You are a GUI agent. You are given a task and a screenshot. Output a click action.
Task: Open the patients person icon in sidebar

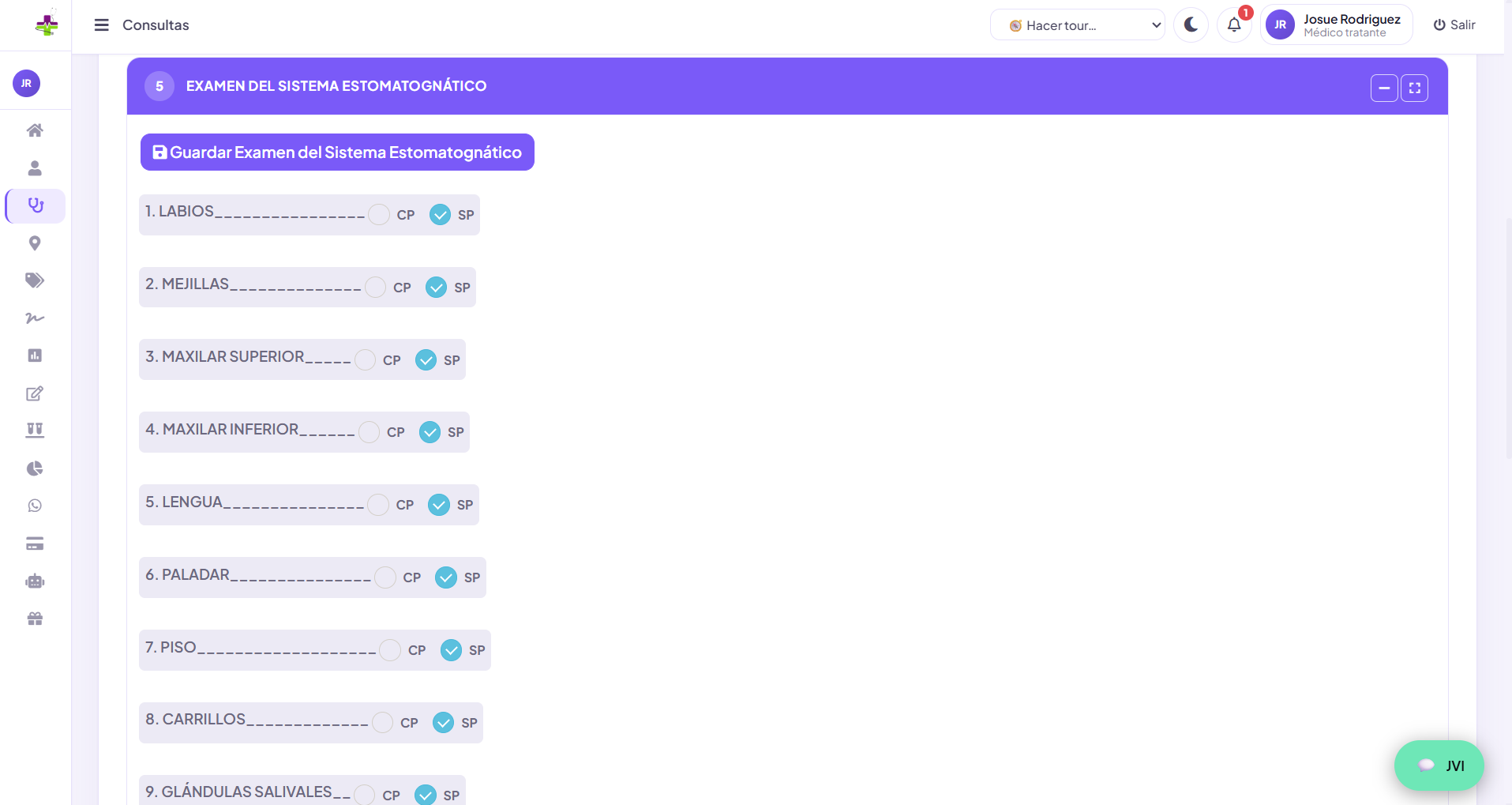point(35,168)
